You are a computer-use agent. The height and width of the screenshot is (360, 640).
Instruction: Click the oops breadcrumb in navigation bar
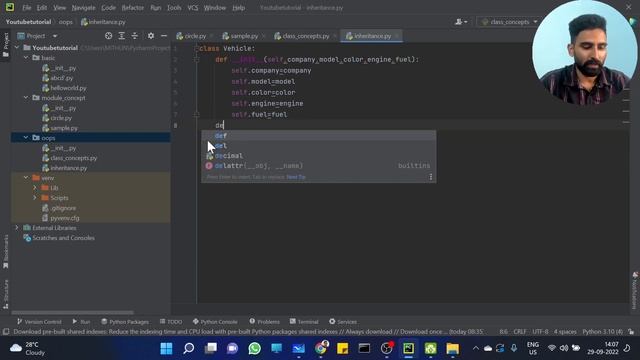tap(66, 22)
